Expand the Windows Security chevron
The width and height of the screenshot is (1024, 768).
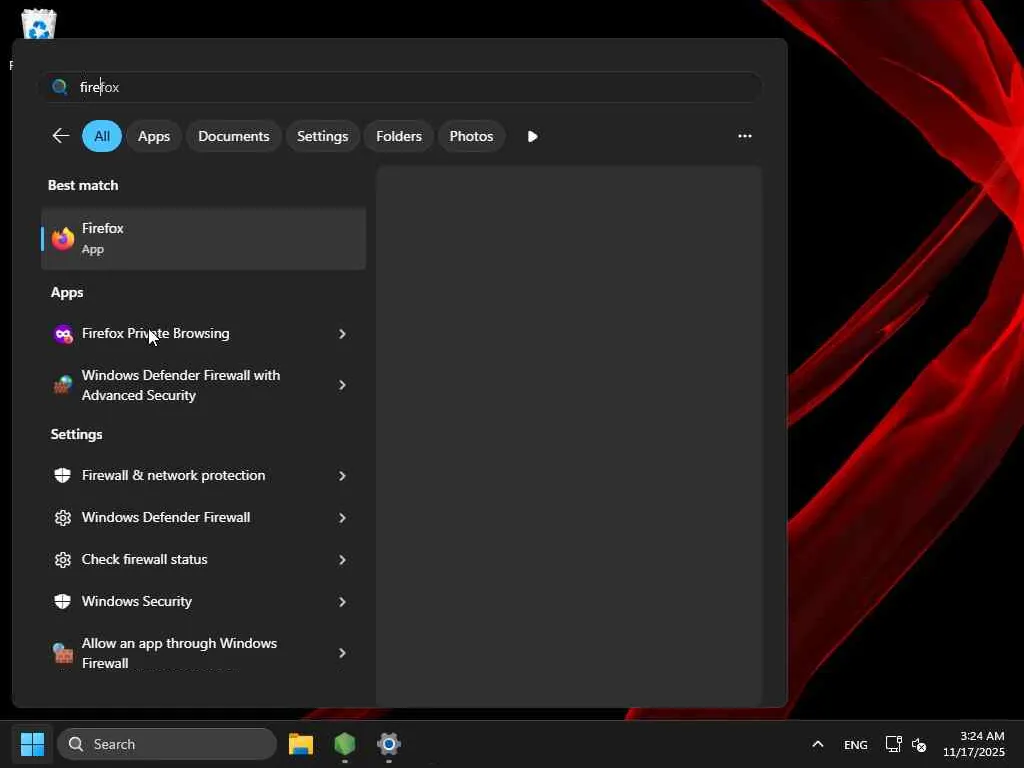[x=342, y=602]
